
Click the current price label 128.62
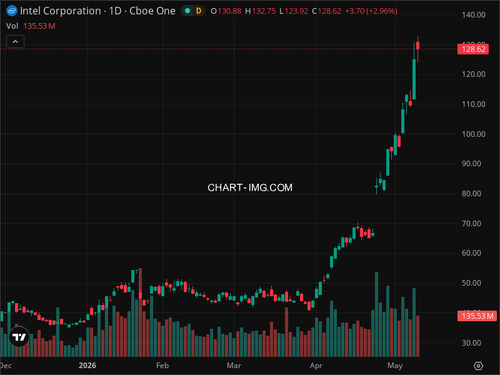coord(473,49)
